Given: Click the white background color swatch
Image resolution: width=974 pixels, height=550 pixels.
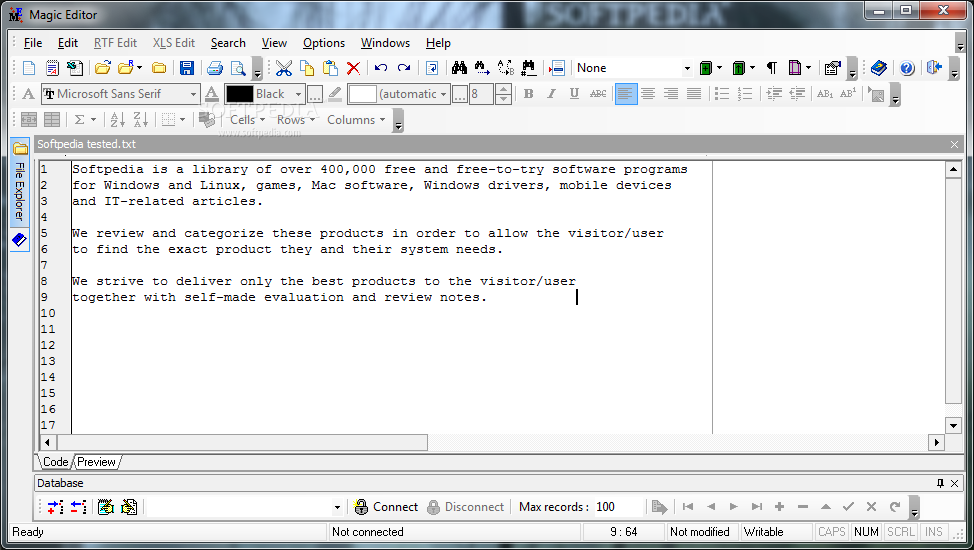Looking at the screenshot, I should point(362,94).
